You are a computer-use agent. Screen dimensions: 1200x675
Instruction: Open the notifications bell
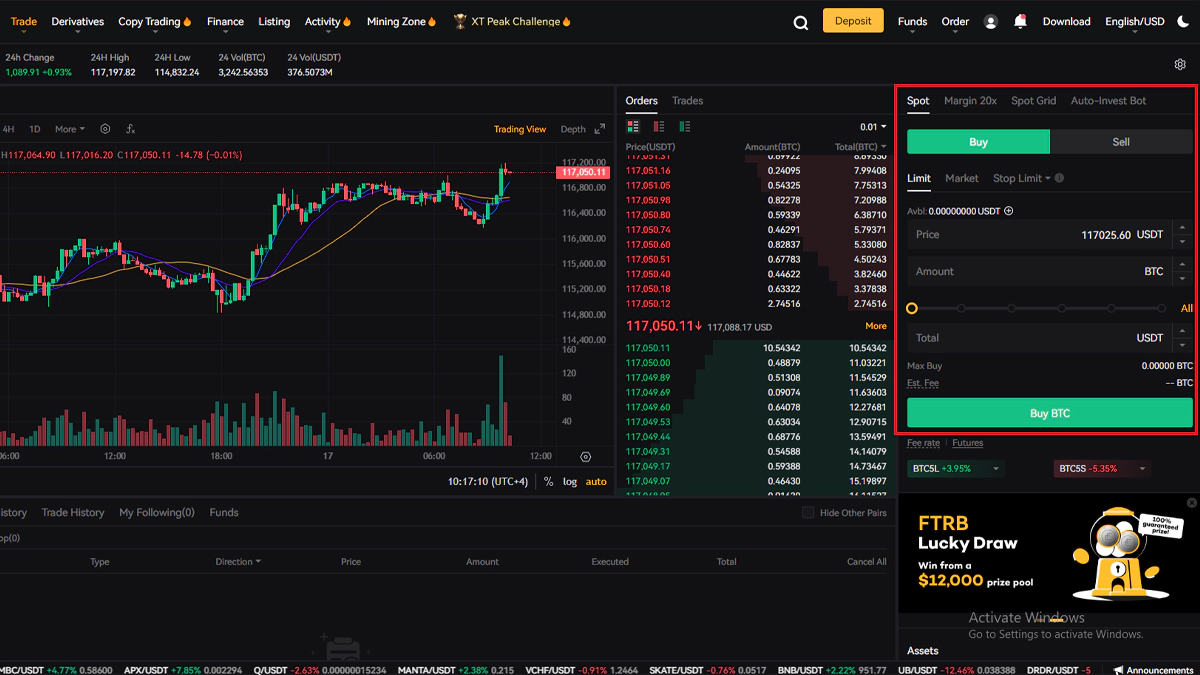[1020, 21]
